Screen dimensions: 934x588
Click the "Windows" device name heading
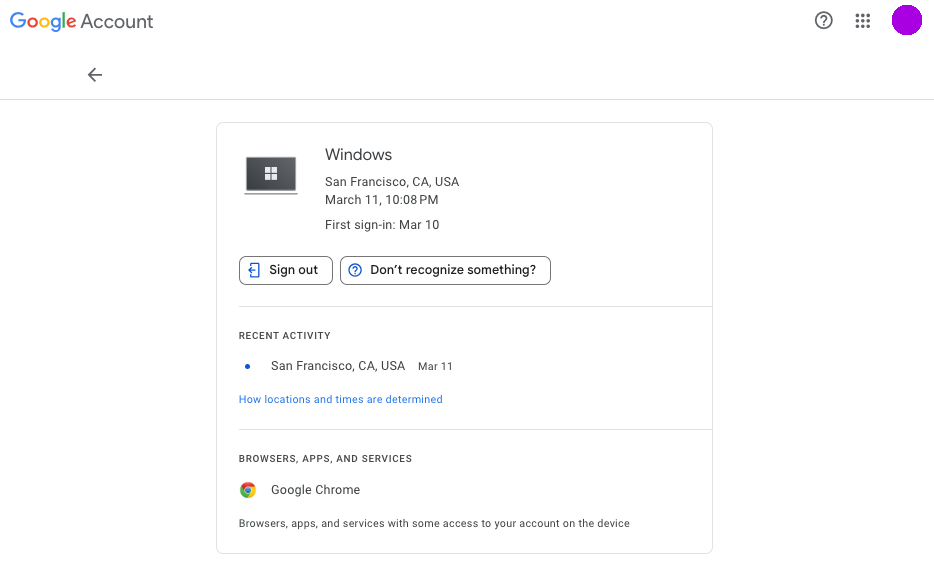pyautogui.click(x=358, y=155)
